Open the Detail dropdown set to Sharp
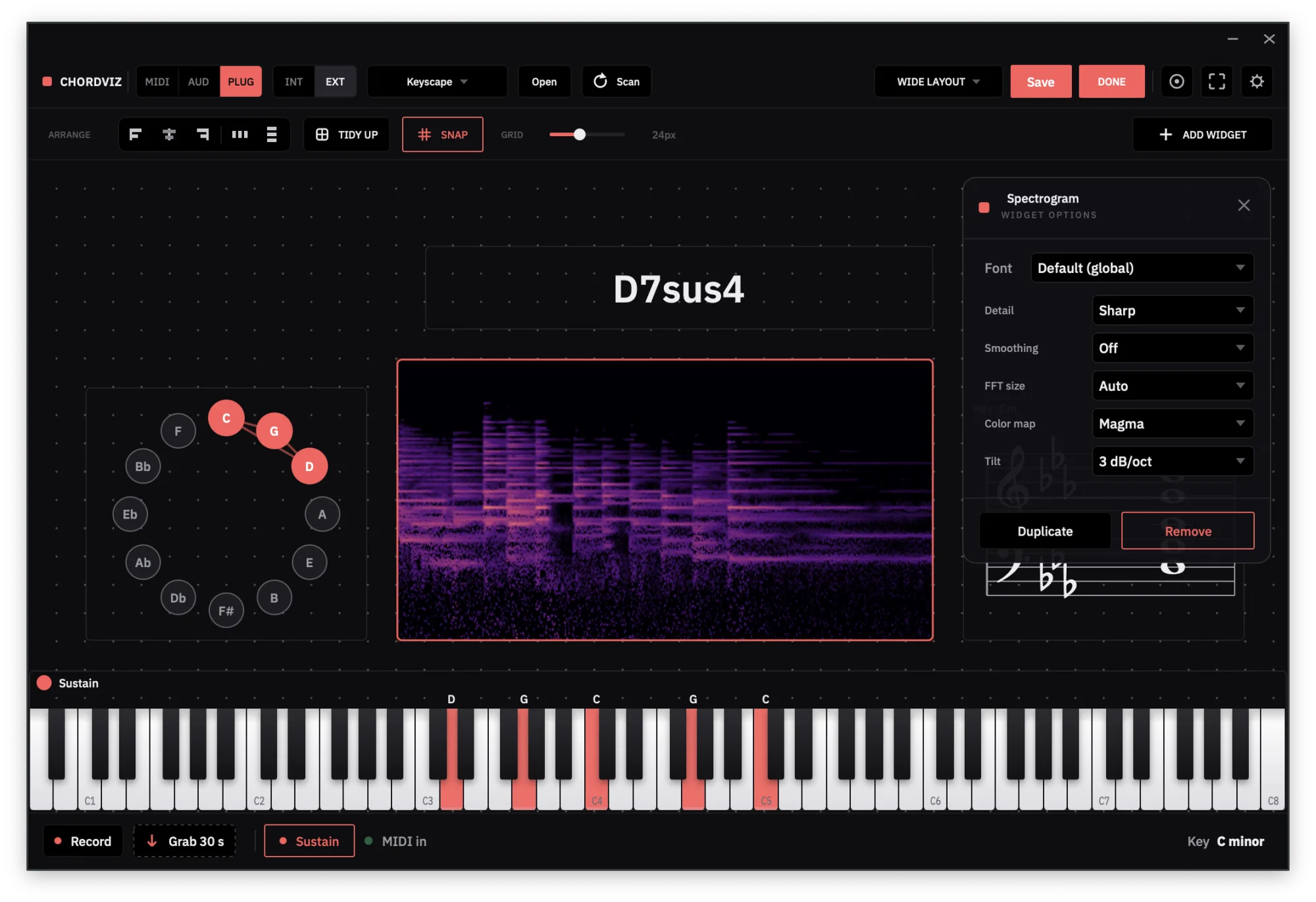1316x902 pixels. 1173,310
